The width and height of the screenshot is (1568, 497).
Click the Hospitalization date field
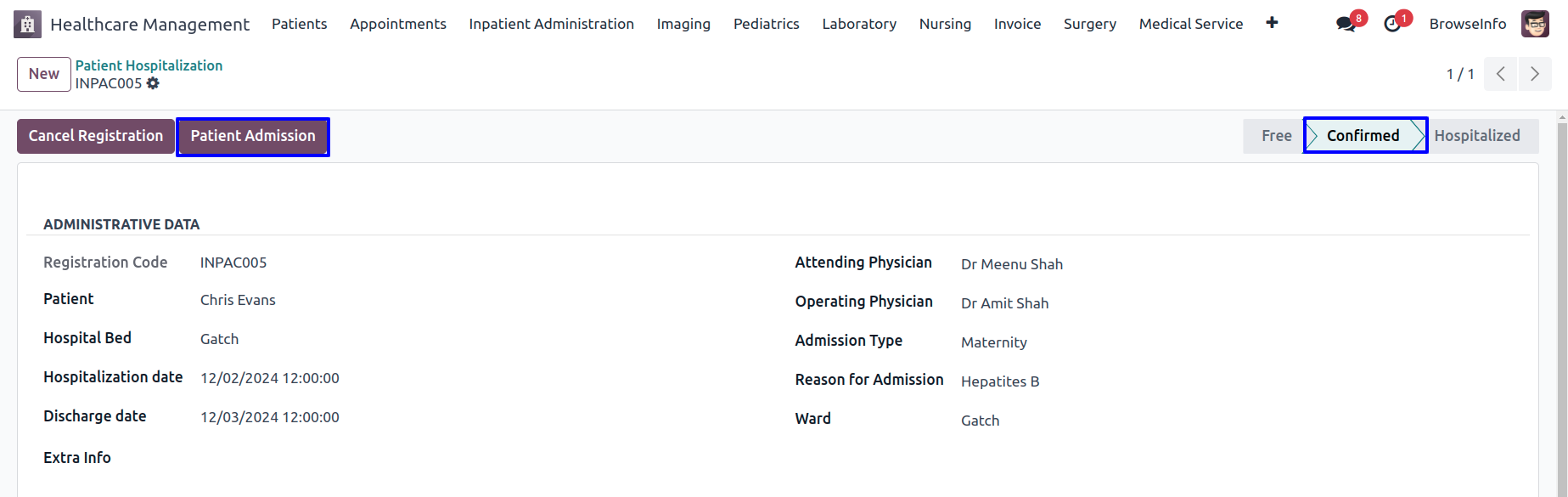270,378
